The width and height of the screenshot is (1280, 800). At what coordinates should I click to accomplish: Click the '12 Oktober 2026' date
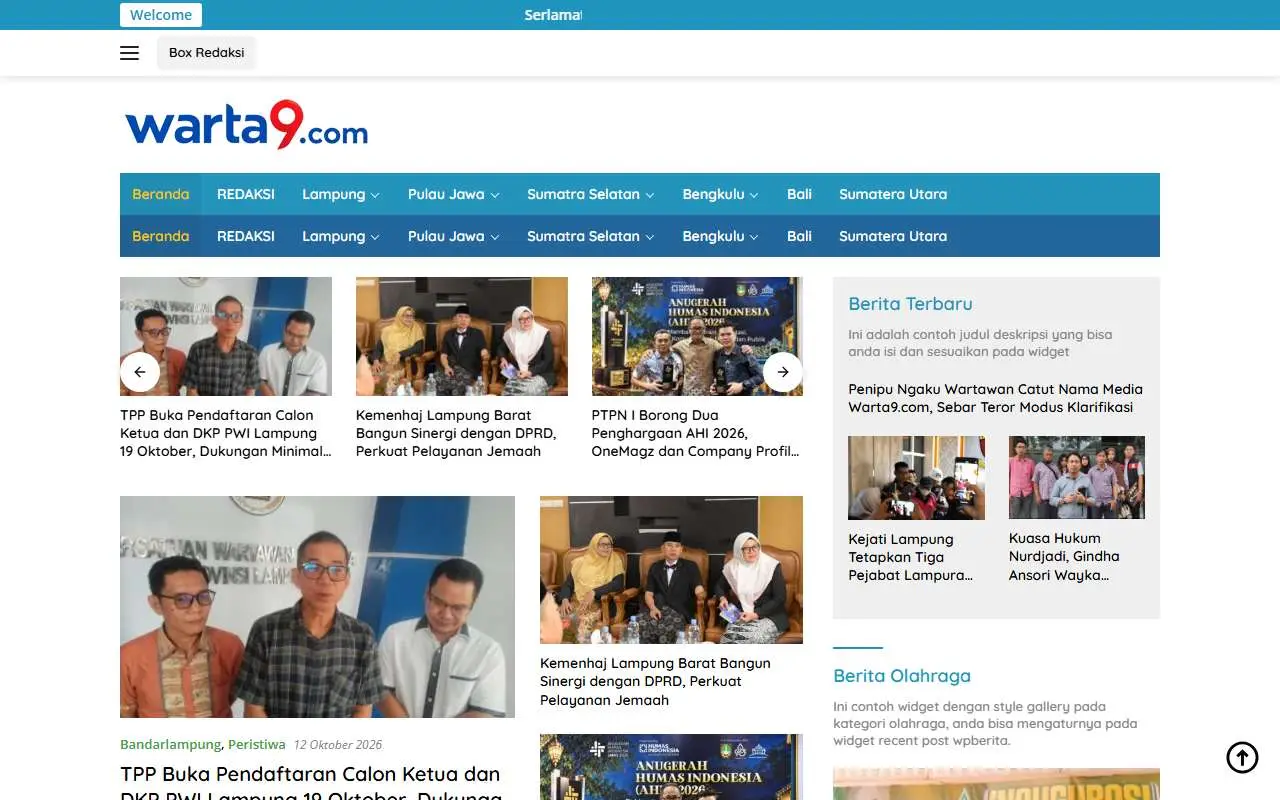point(338,745)
